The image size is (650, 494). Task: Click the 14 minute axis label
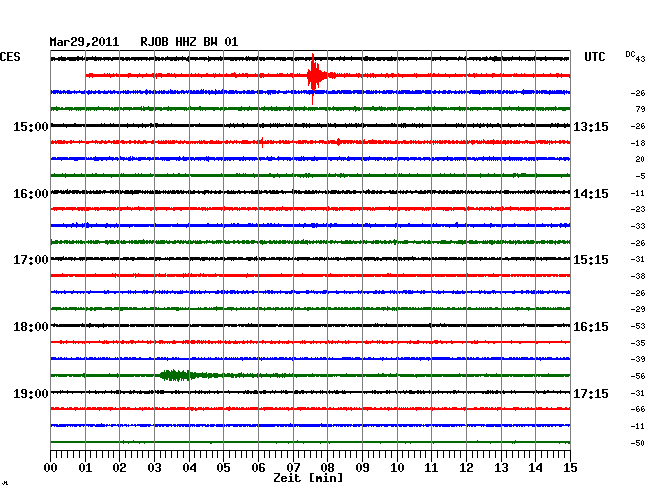point(535,468)
